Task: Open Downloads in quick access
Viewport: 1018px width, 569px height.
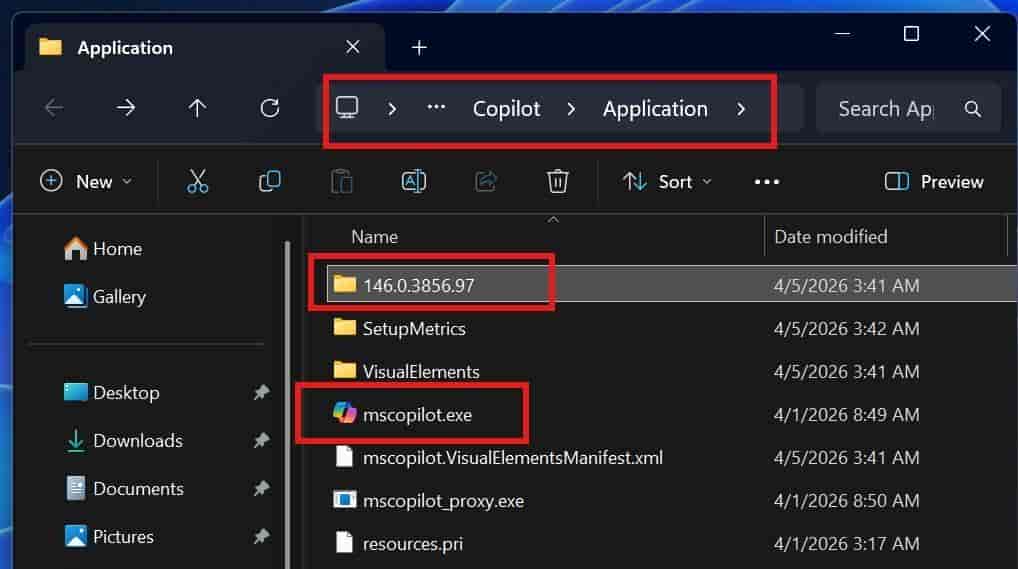Action: tap(125, 441)
